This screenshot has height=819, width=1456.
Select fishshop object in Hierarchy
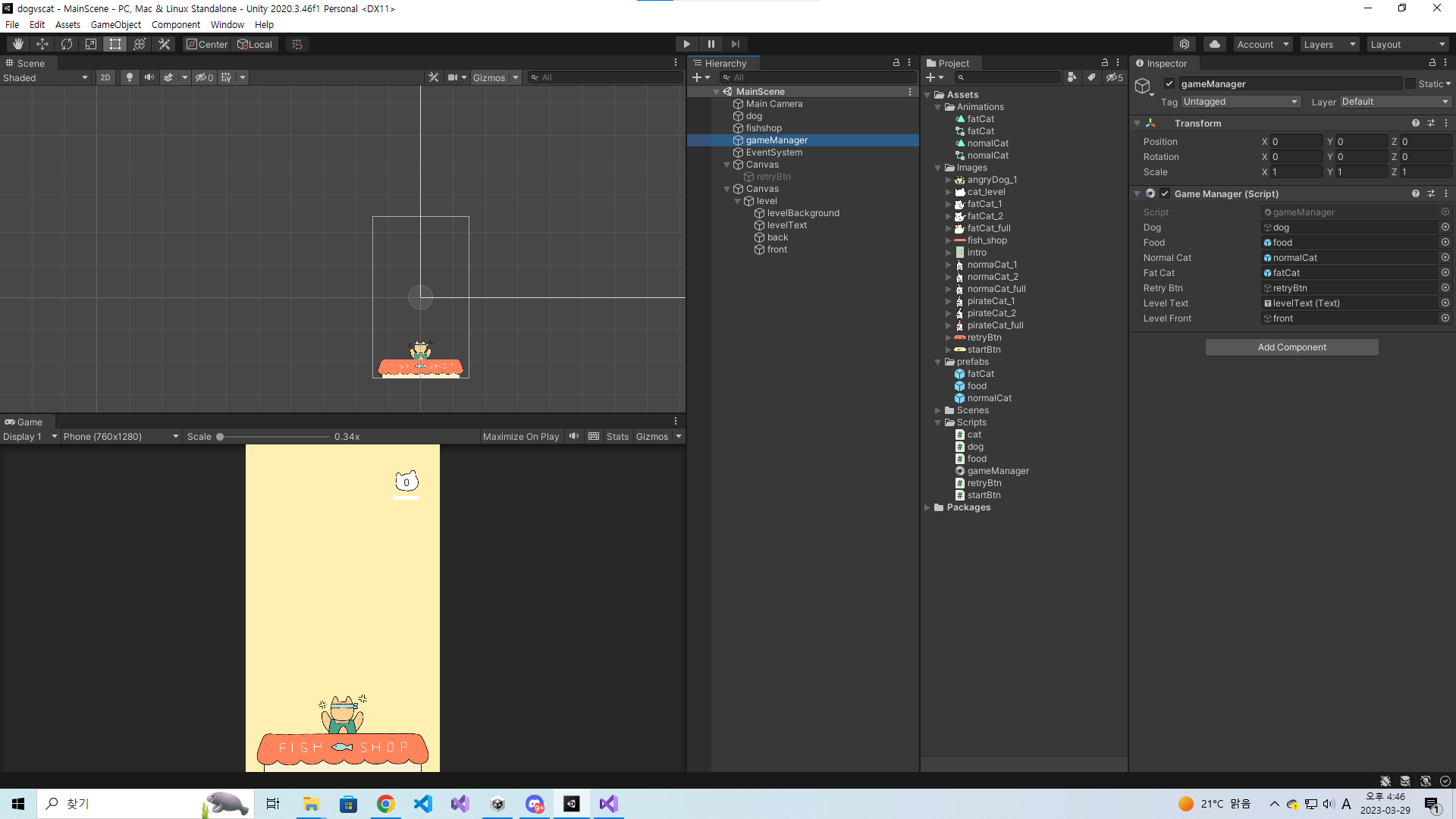pos(764,128)
